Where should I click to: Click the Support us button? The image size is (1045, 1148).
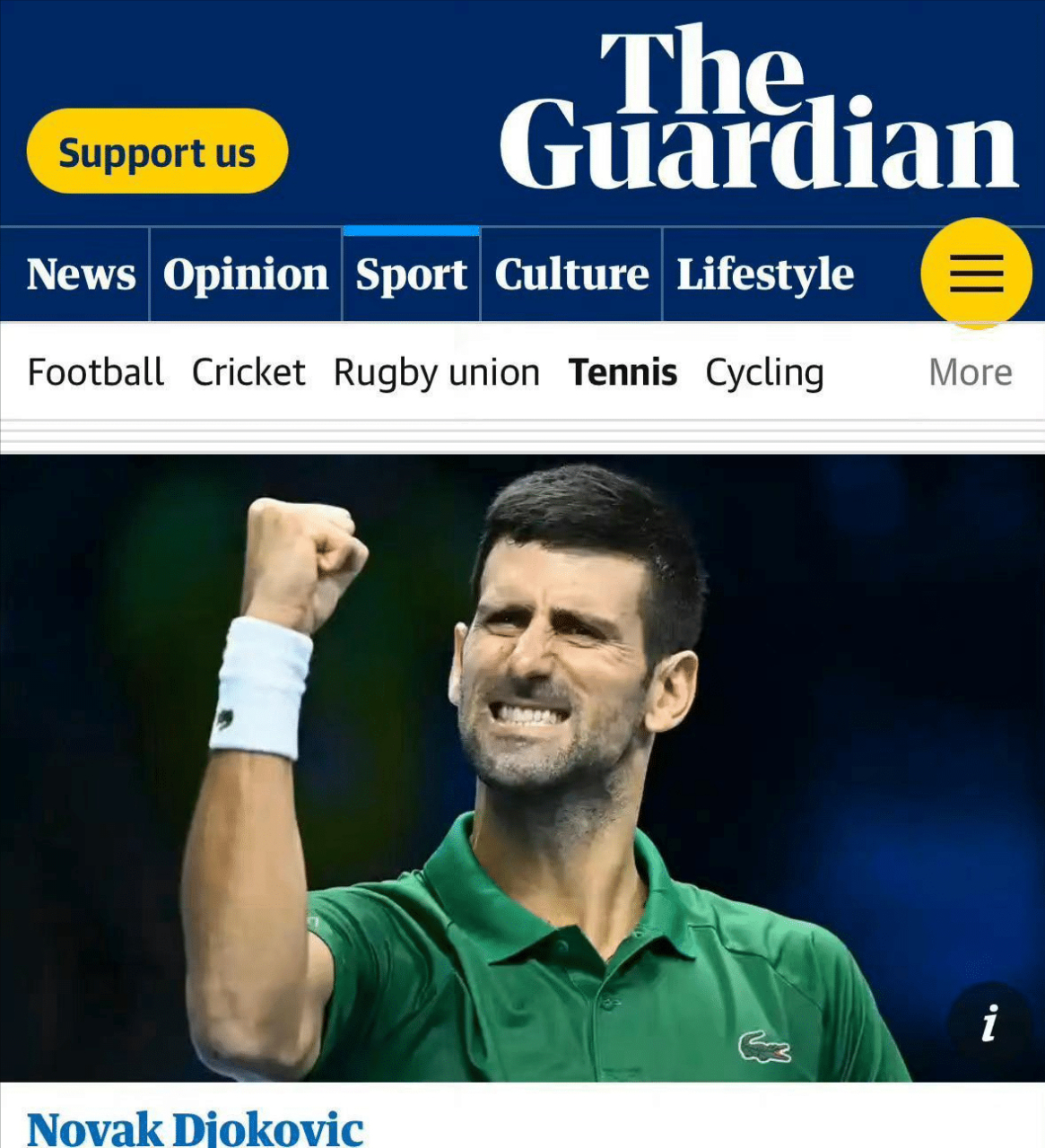click(157, 152)
